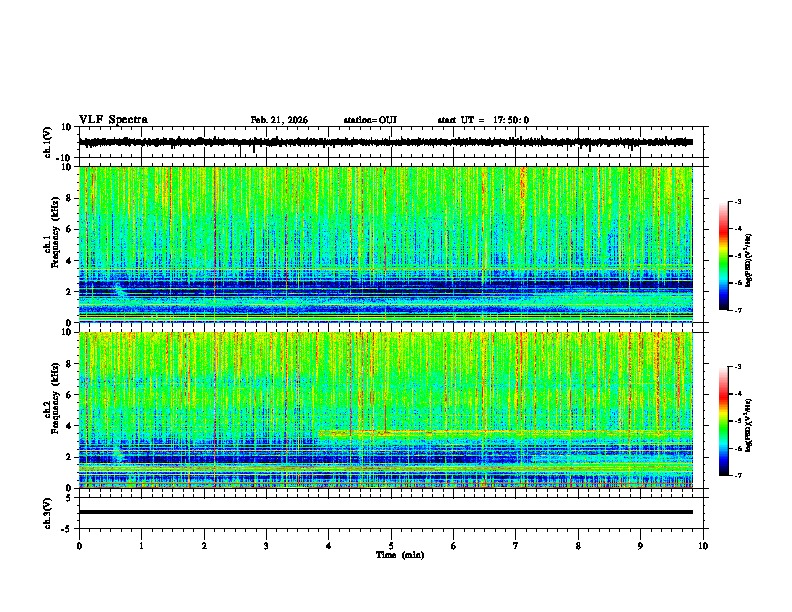Click the 'Time (min)' axis label
This screenshot has width=792, height=612.
tap(400, 555)
